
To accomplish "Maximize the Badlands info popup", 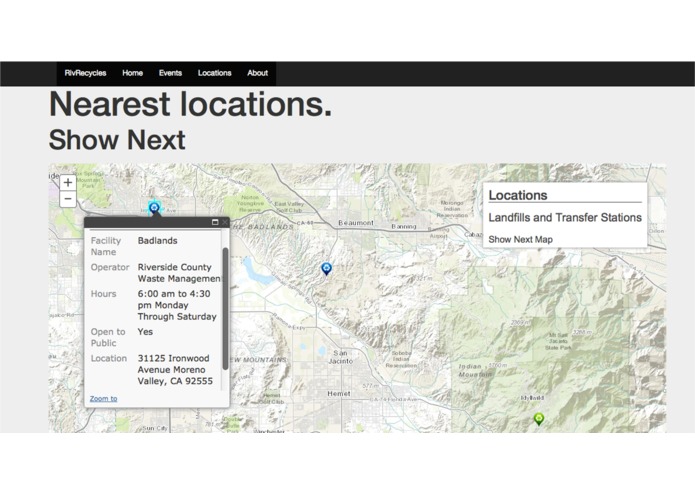I will point(215,222).
